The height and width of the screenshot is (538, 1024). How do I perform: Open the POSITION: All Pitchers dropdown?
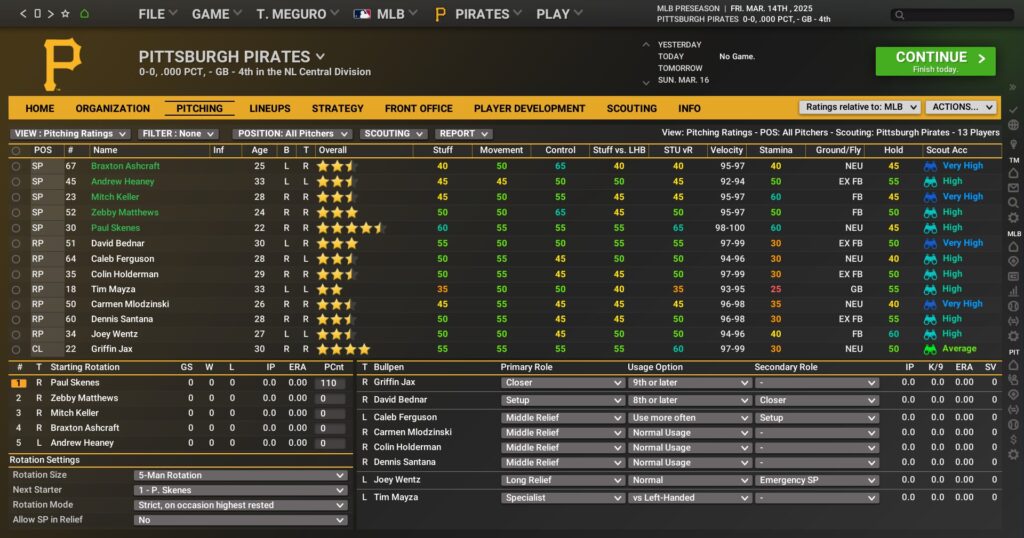[293, 133]
